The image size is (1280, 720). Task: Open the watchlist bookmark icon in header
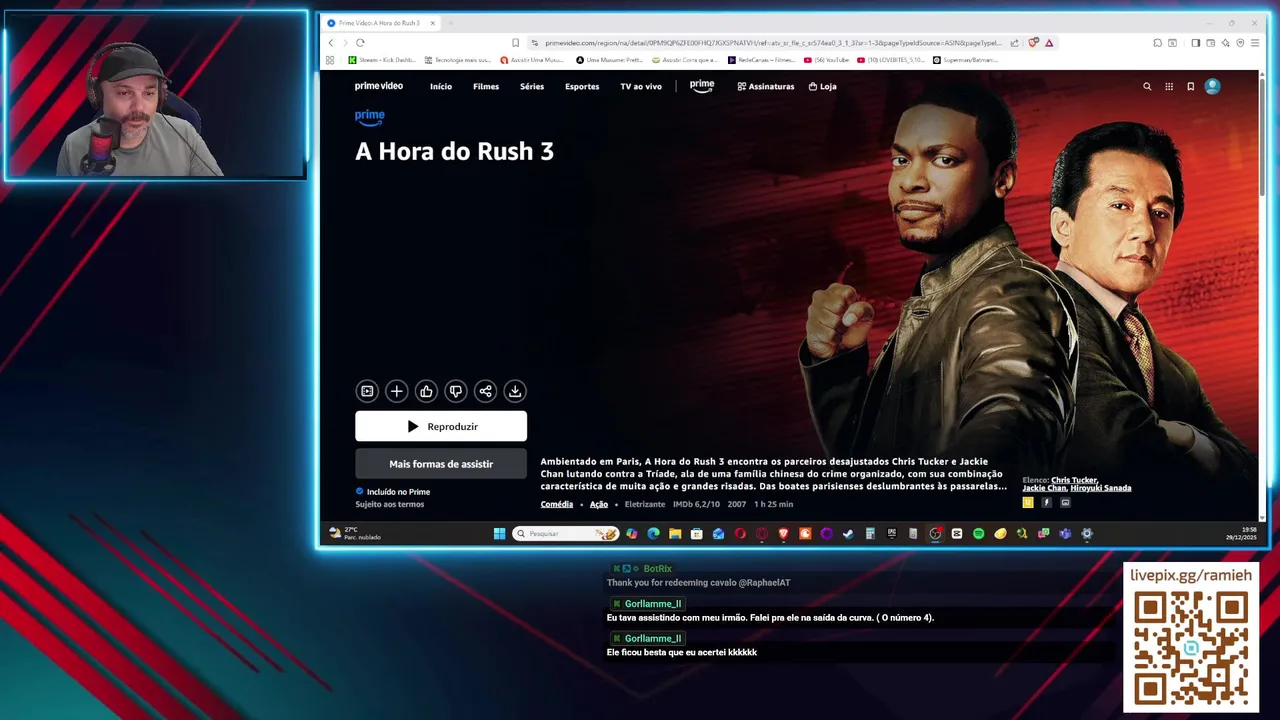point(1190,86)
